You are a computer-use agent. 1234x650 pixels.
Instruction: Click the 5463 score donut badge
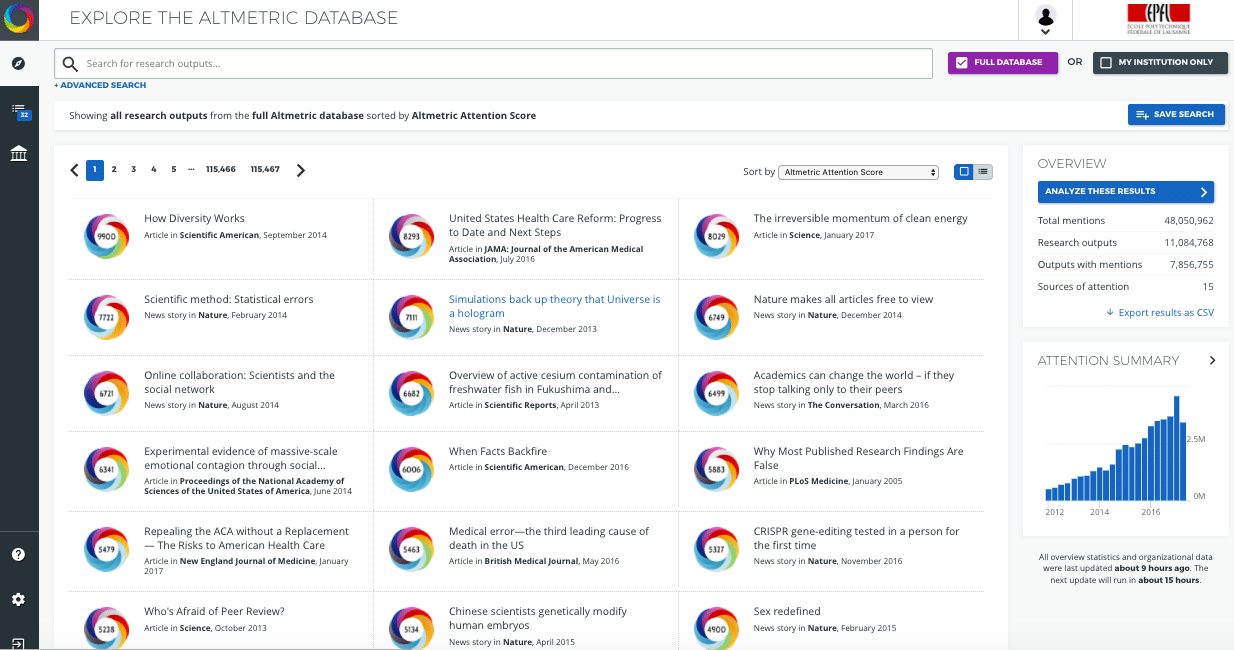411,549
